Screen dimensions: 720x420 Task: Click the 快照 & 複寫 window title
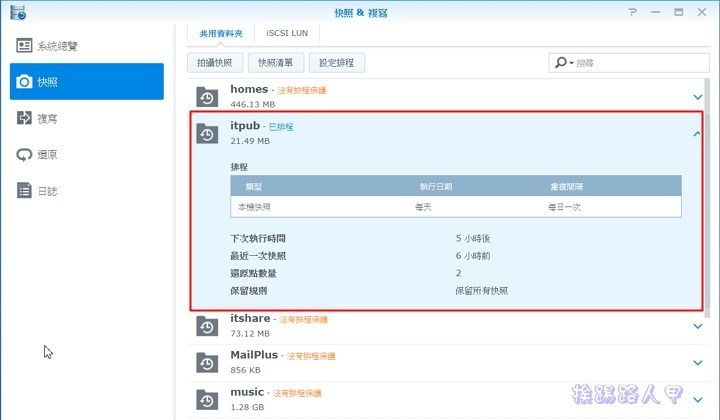[x=361, y=13]
